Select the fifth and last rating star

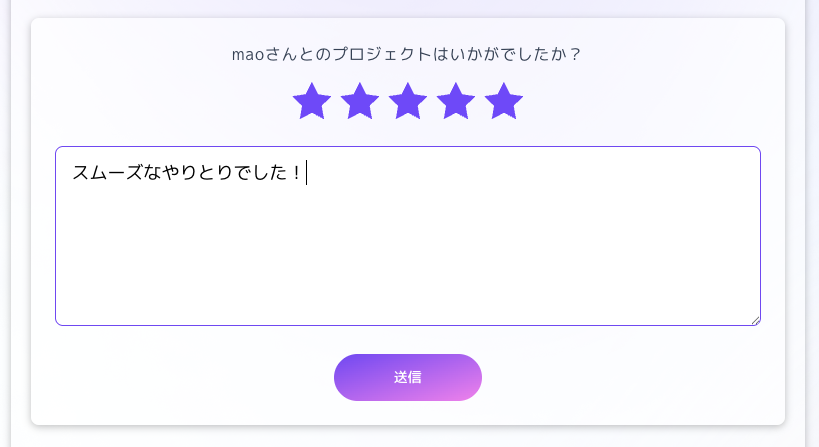click(x=504, y=102)
